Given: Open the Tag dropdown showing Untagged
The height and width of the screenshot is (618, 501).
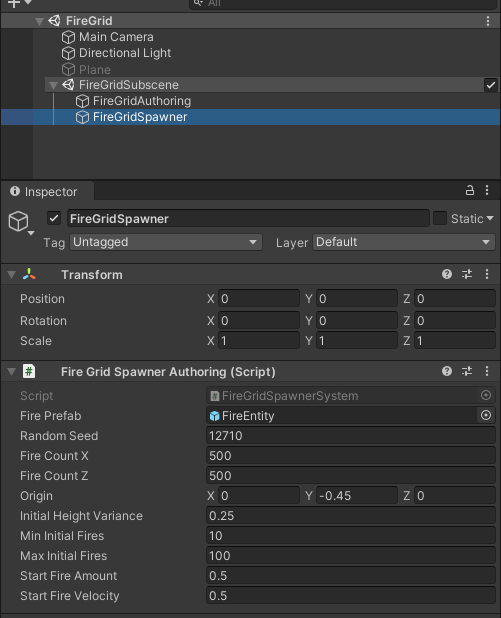Looking at the screenshot, I should pyautogui.click(x=166, y=242).
